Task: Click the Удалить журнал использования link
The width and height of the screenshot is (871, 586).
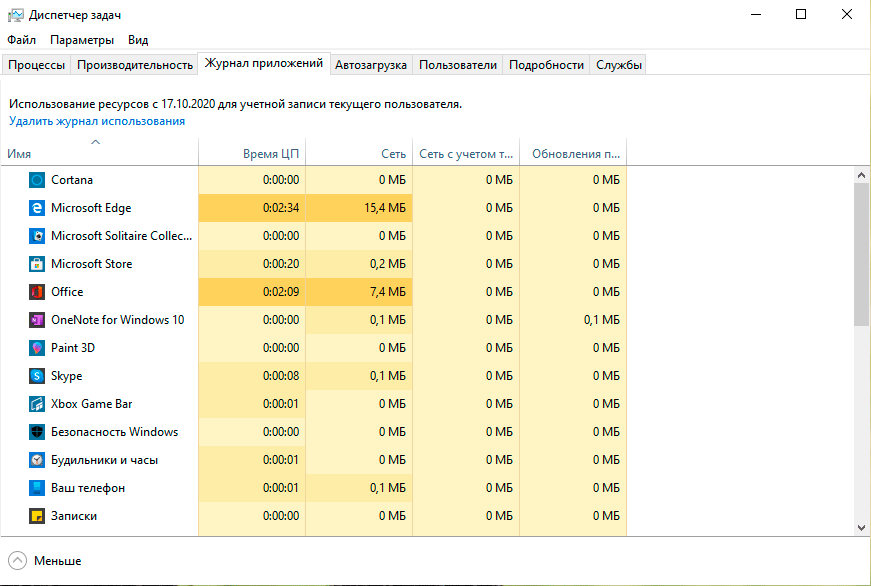Action: point(97,121)
